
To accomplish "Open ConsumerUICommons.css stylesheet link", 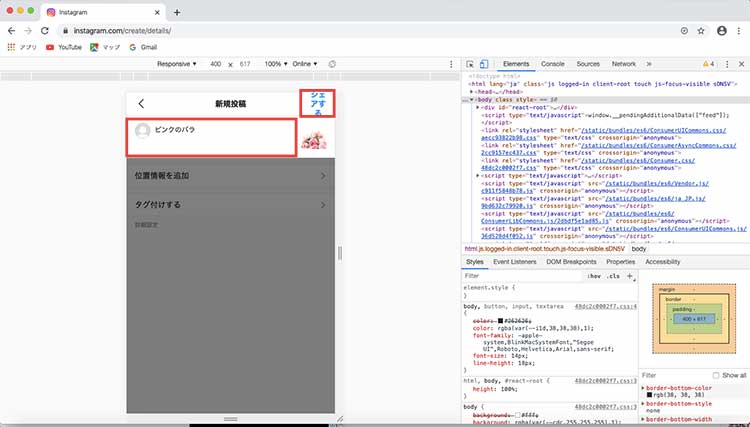I will [604, 134].
